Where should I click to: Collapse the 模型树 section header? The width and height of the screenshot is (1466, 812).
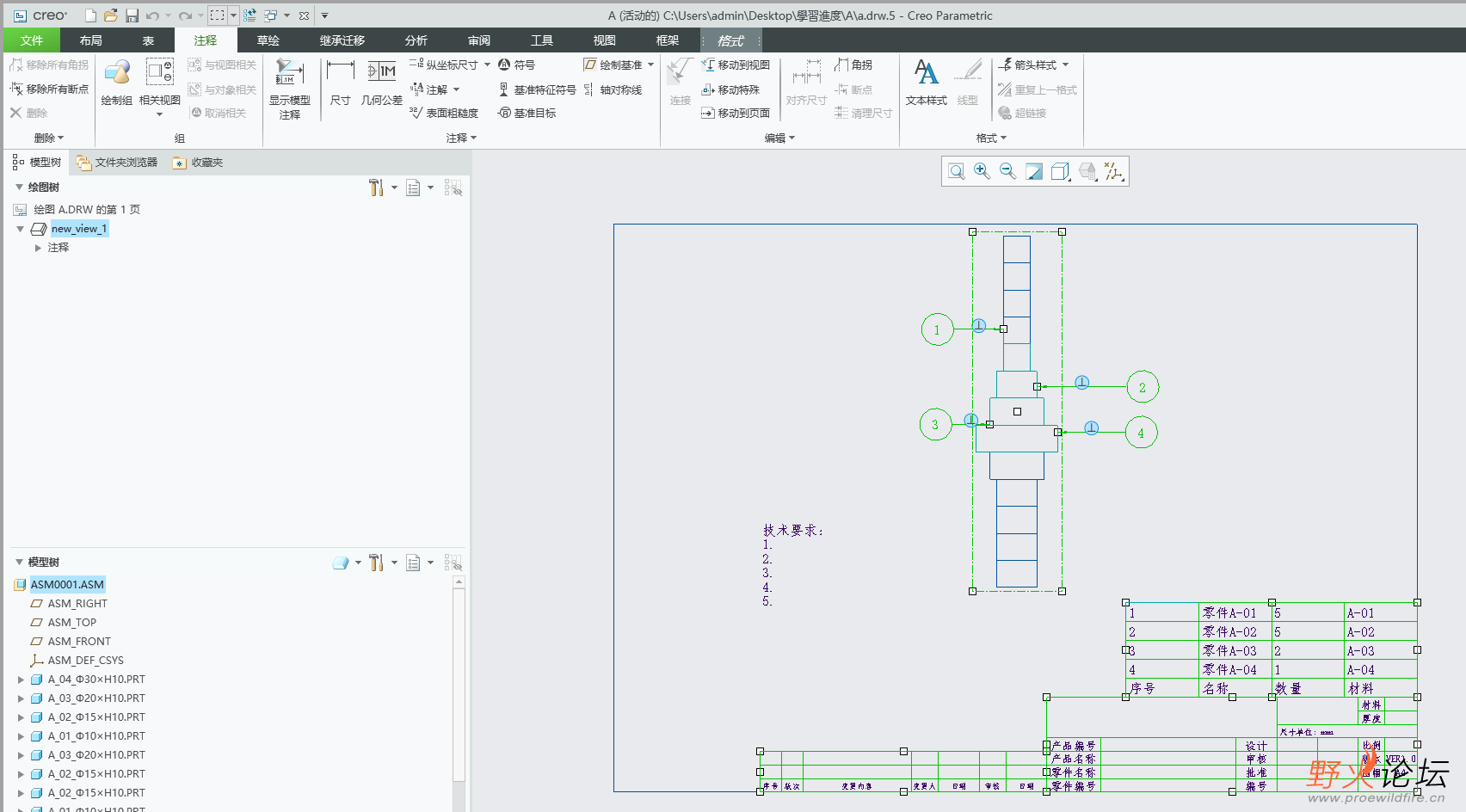click(x=20, y=563)
